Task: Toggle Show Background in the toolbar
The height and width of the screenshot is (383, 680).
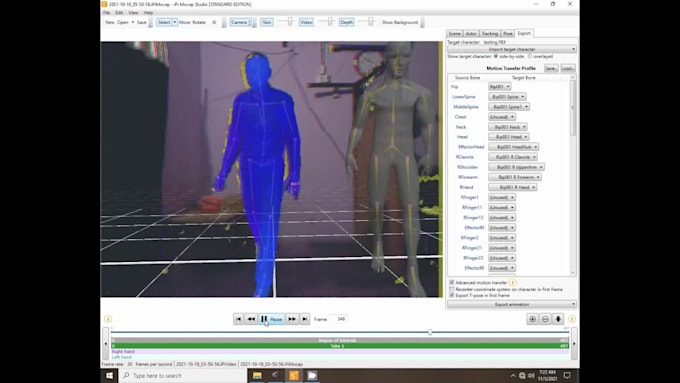Action: pyautogui.click(x=400, y=22)
